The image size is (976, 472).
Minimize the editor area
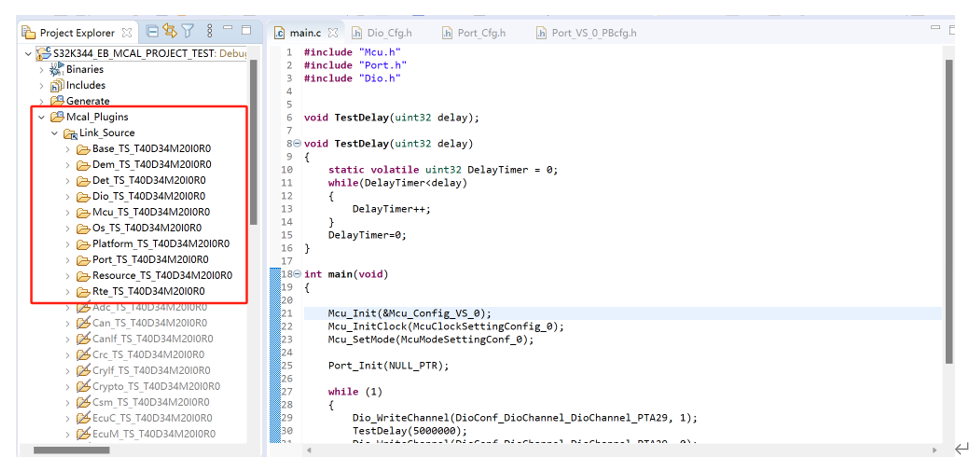click(x=936, y=28)
